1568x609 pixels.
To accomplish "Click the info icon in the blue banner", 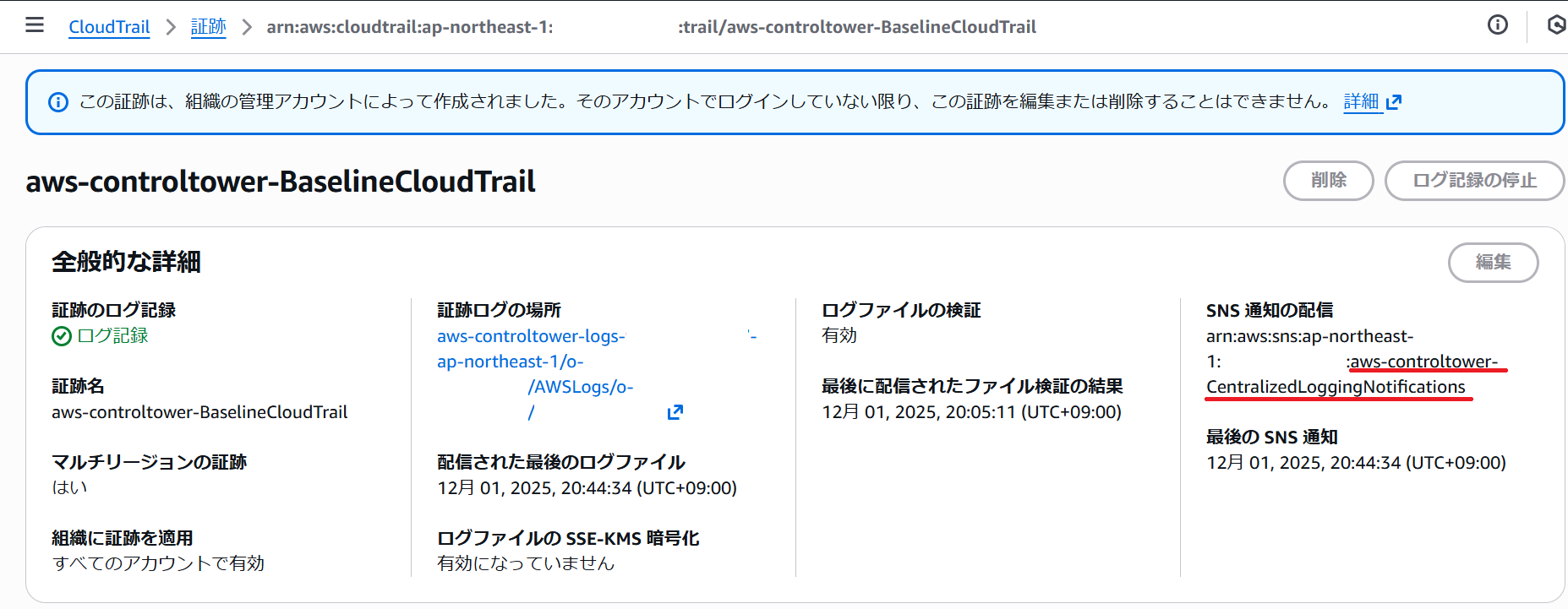I will click(x=58, y=102).
